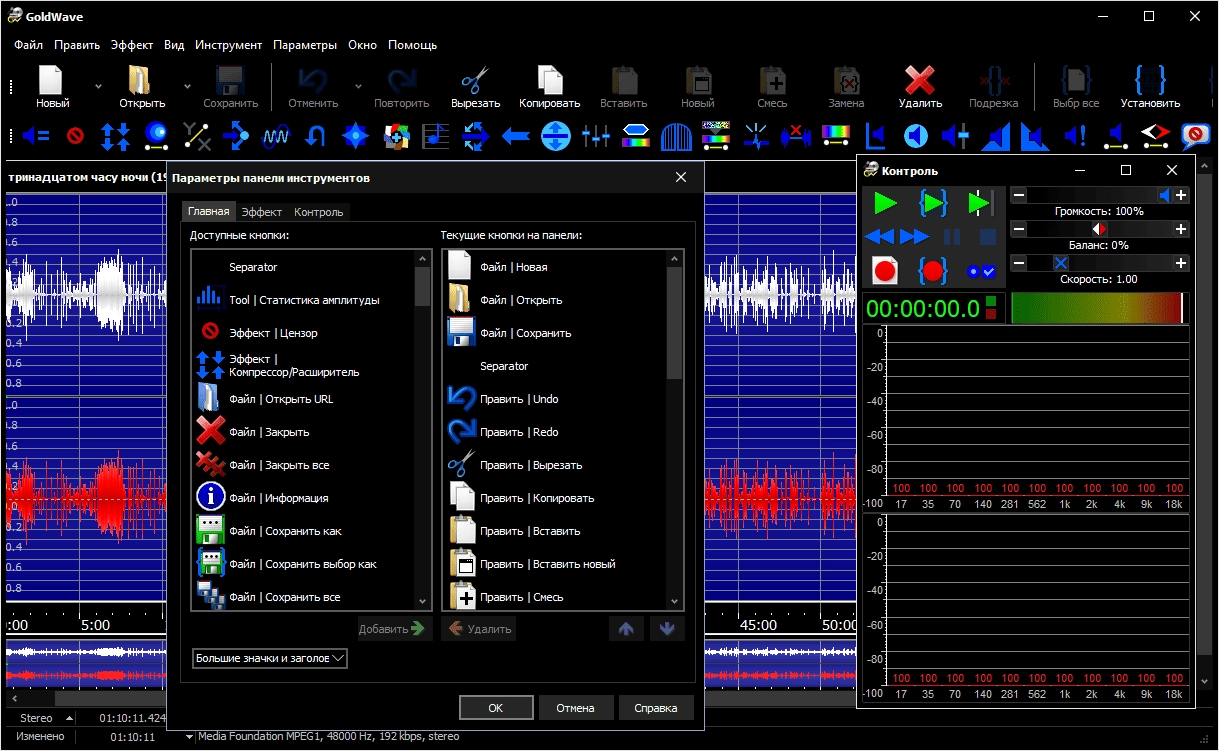Select Эффект | Цензор in available buttons list
This screenshot has width=1219, height=751.
coord(303,333)
